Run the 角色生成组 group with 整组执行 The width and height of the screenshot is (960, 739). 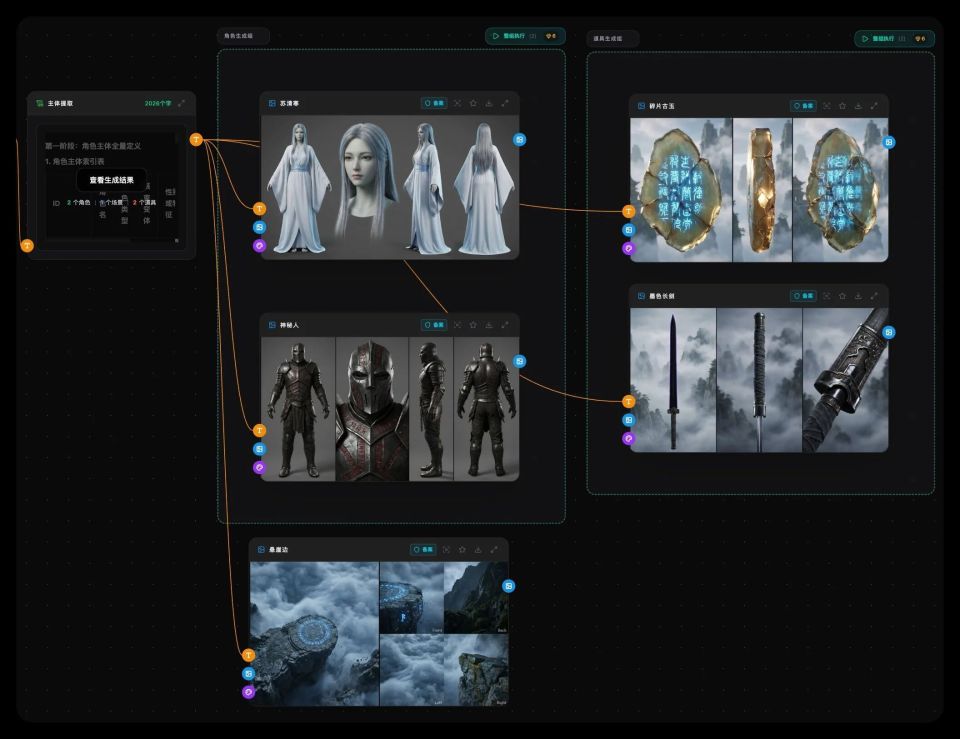click(525, 36)
